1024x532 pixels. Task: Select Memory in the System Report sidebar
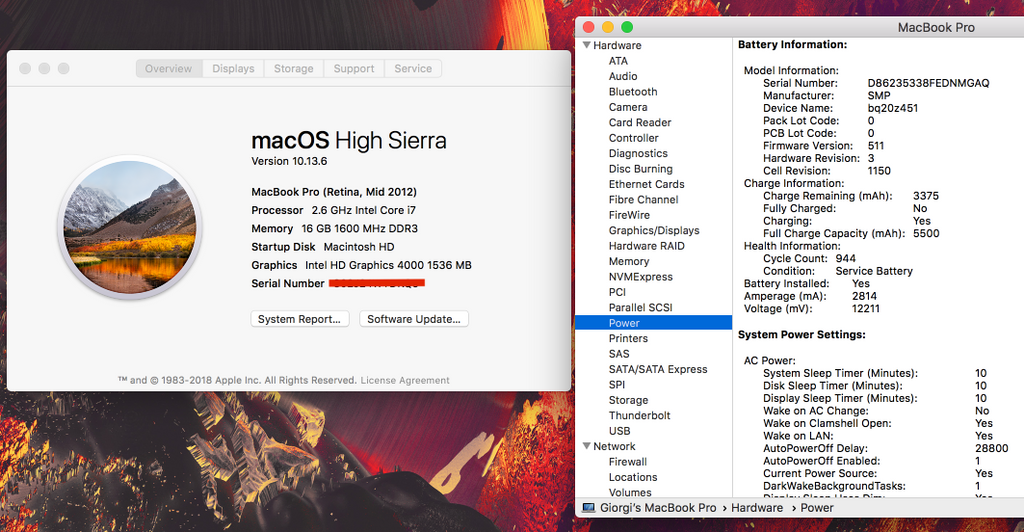629,261
